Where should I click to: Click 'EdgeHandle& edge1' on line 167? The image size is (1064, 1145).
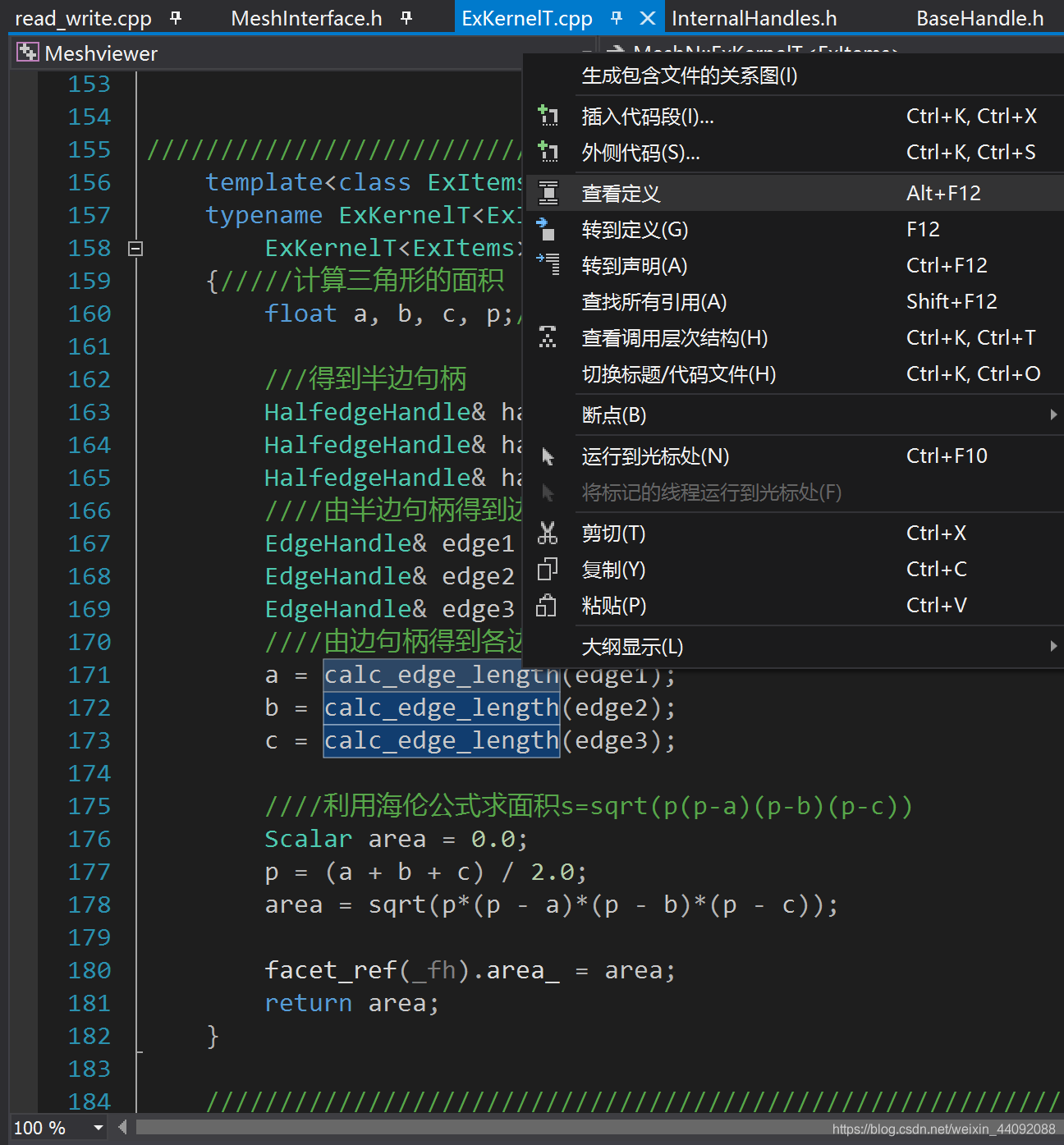point(390,543)
